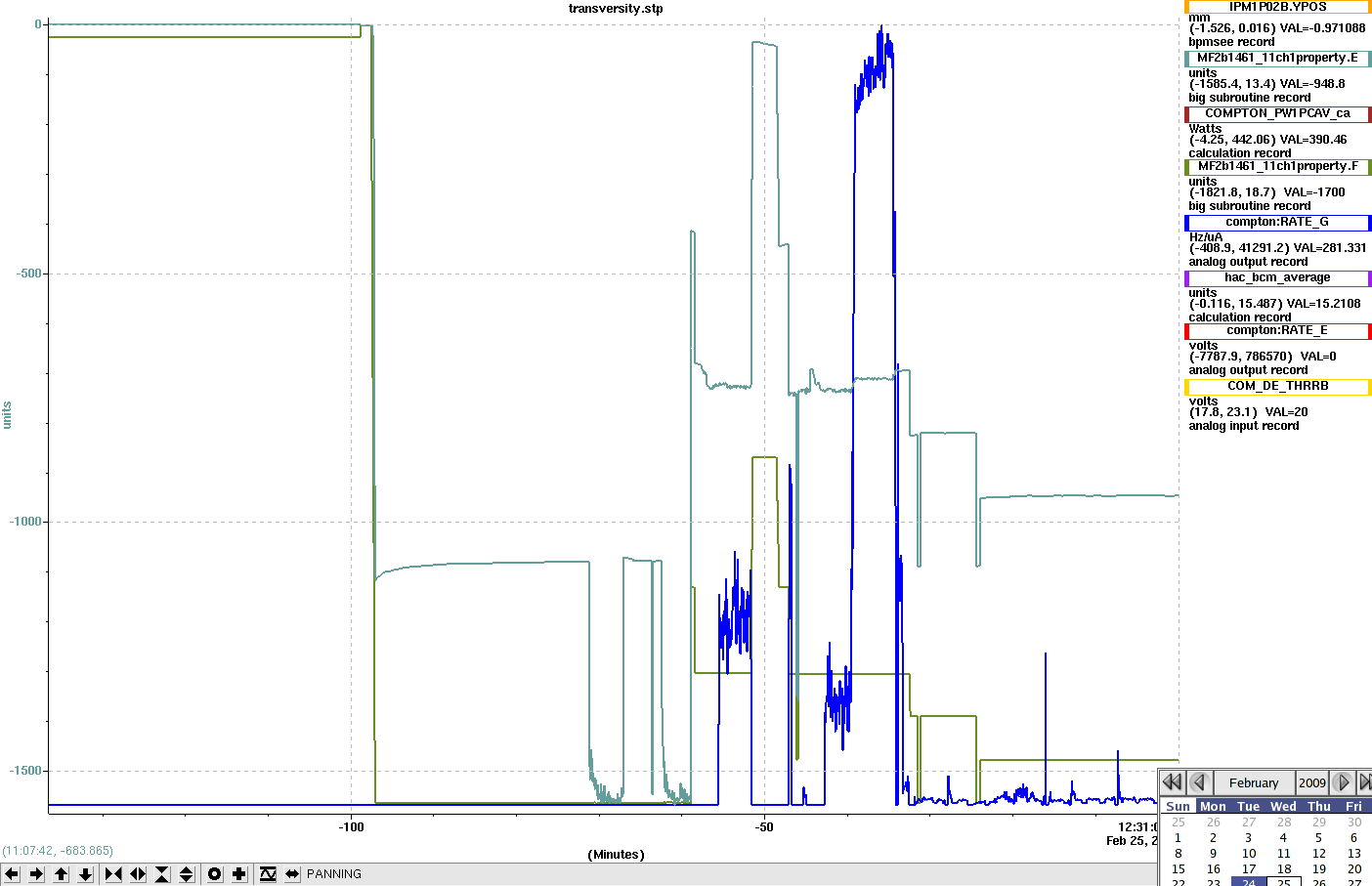The height and width of the screenshot is (886, 1372).
Task: Pick February 17 in the calendar
Action: (x=1249, y=869)
